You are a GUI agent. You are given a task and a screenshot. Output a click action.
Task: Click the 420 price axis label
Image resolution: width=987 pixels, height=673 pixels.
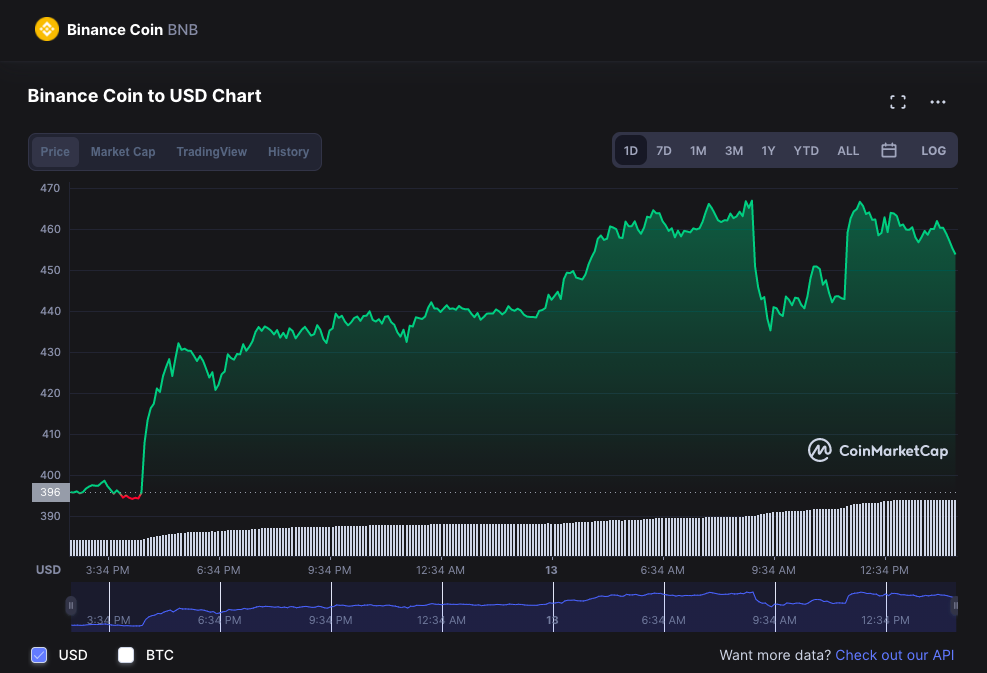(x=50, y=393)
